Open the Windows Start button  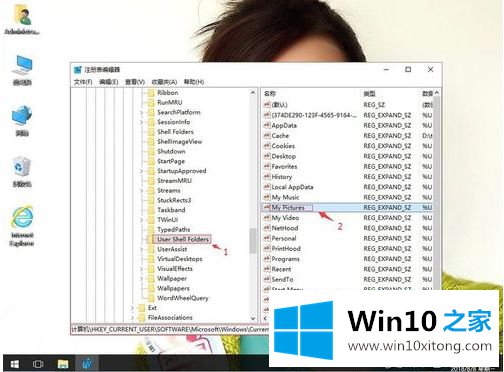14,364
